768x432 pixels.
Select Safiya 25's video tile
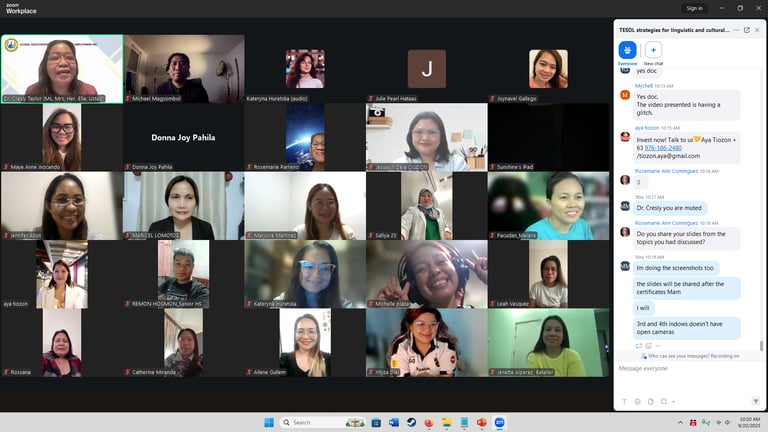[427, 206]
